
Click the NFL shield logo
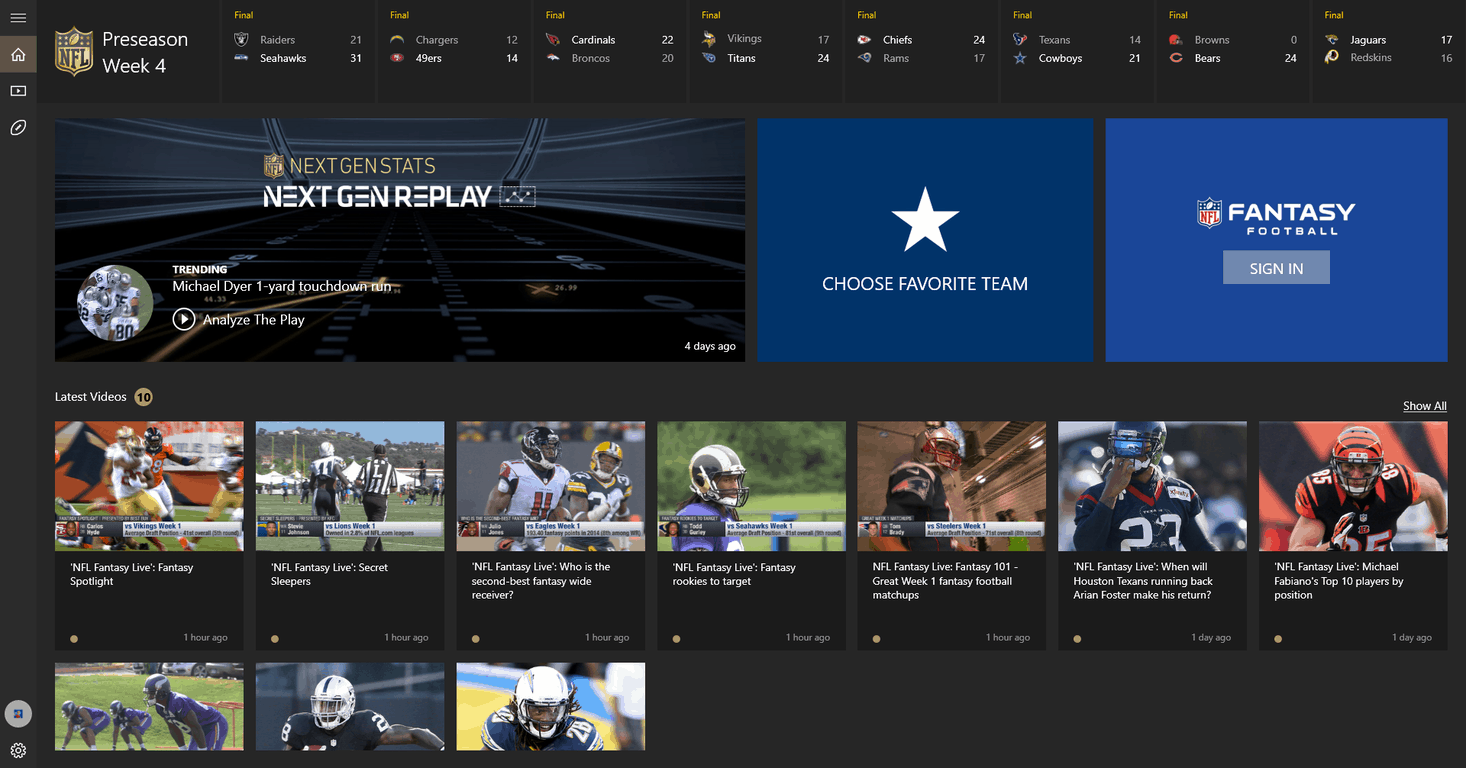point(73,52)
